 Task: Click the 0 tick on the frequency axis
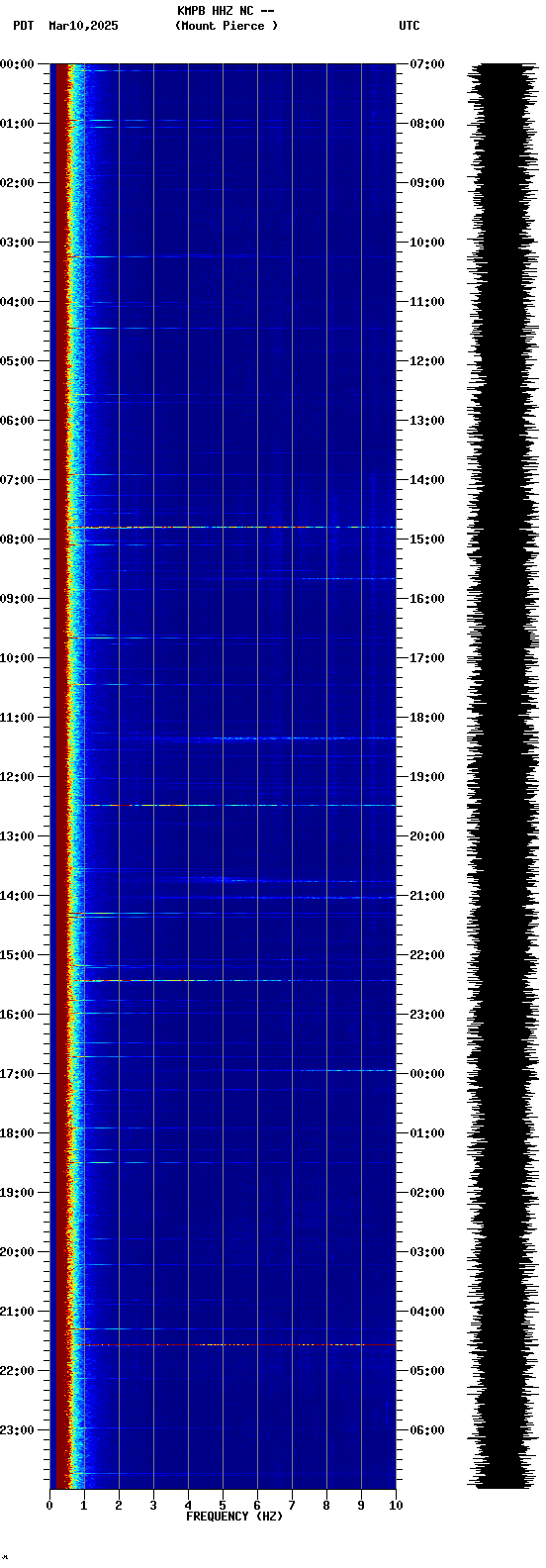tap(49, 1506)
